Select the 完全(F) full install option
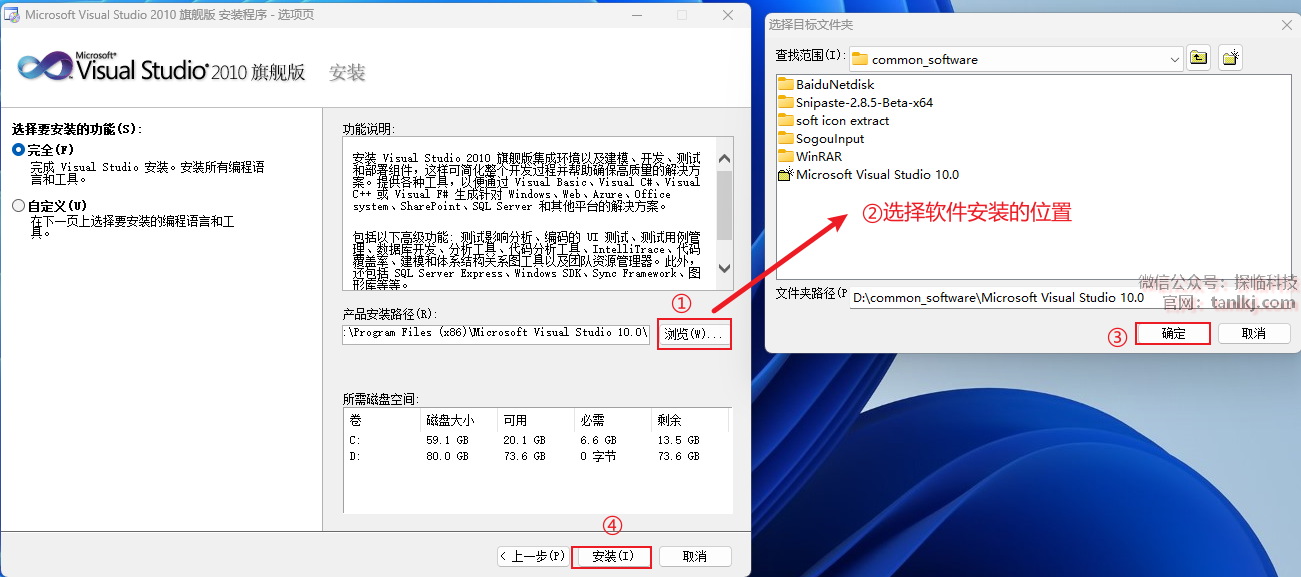 pos(19,150)
